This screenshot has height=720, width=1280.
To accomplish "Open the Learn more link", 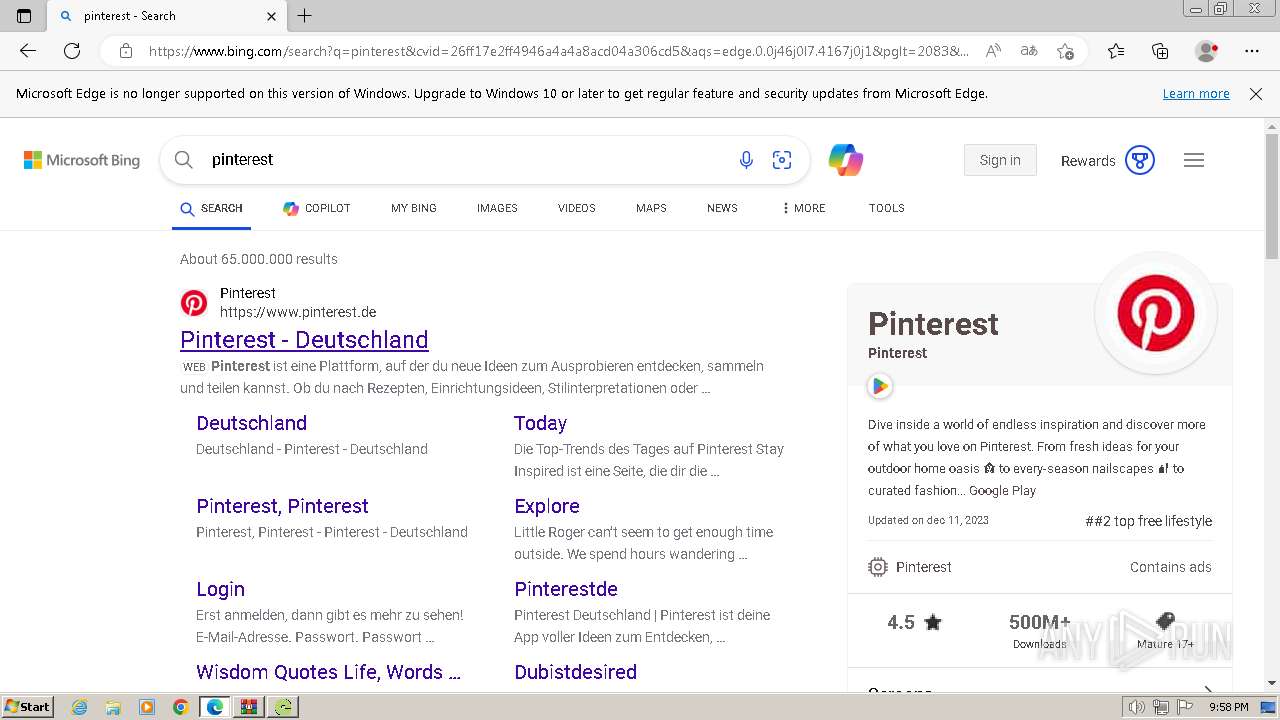I will pyautogui.click(x=1196, y=94).
